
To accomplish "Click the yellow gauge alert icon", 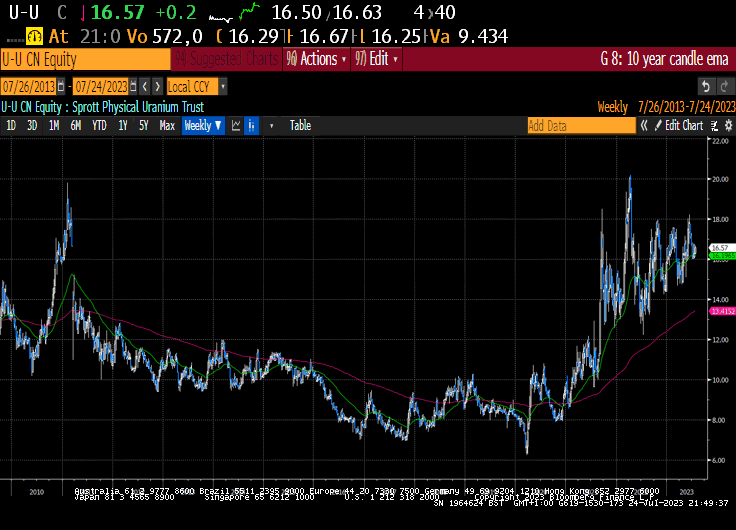I will [x=34, y=36].
